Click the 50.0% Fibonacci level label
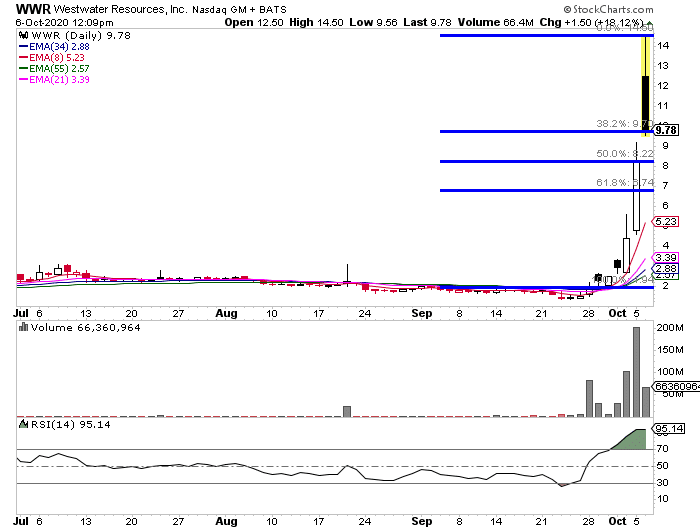Screen dimensions: 700x530 625,154
